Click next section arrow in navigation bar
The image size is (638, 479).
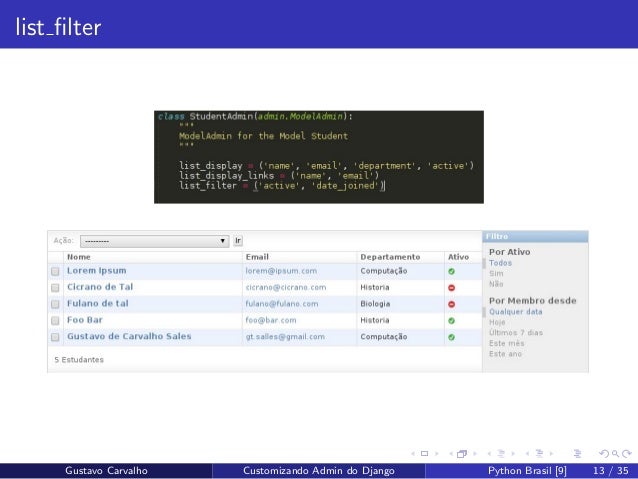551,453
